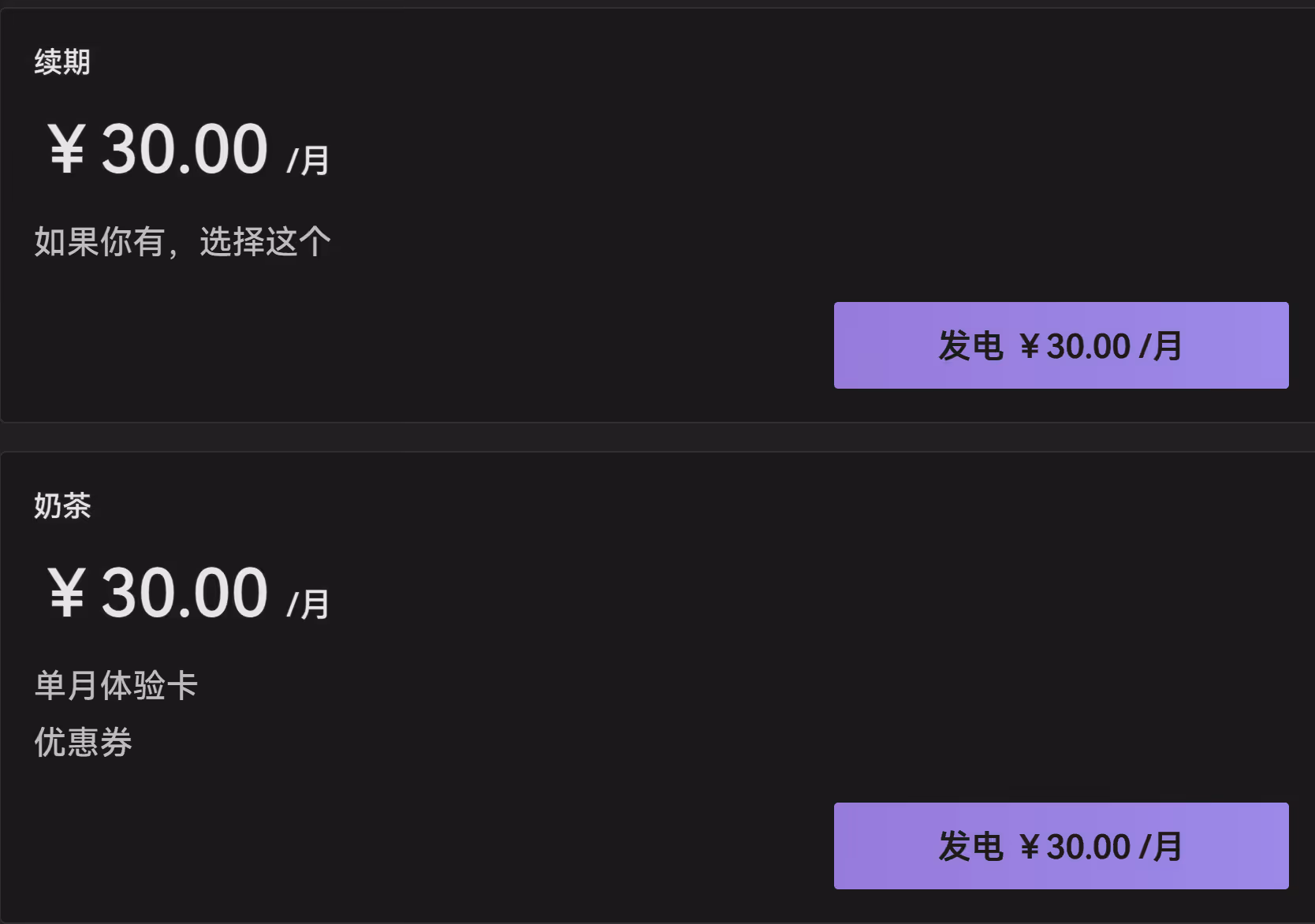Click the 发电 word on 续期's purple button
Screen dimensions: 1315x924
pos(970,346)
